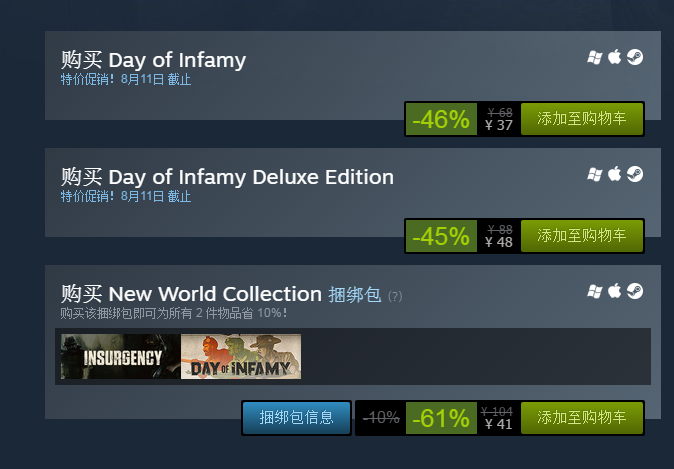The height and width of the screenshot is (469, 674).
Task: Open the Insurgency game thumbnail
Action: click(x=120, y=357)
